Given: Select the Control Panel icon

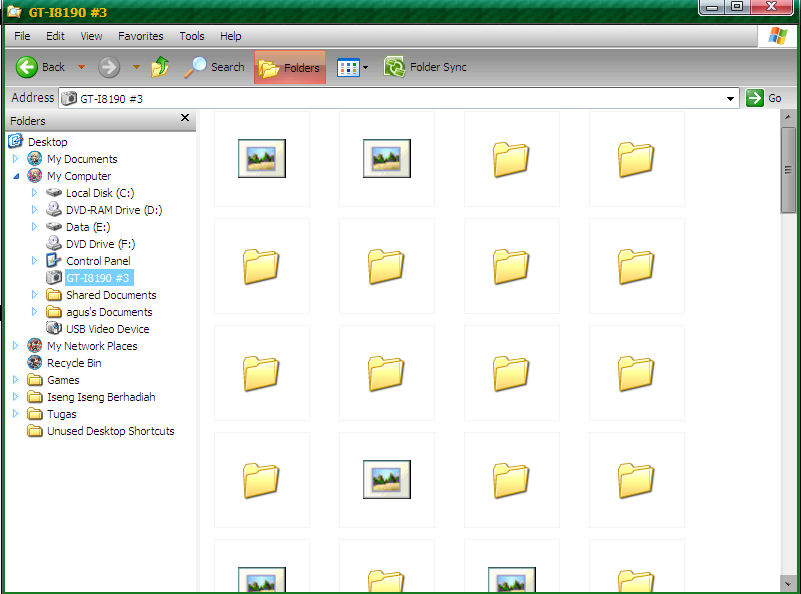Looking at the screenshot, I should tap(54, 260).
